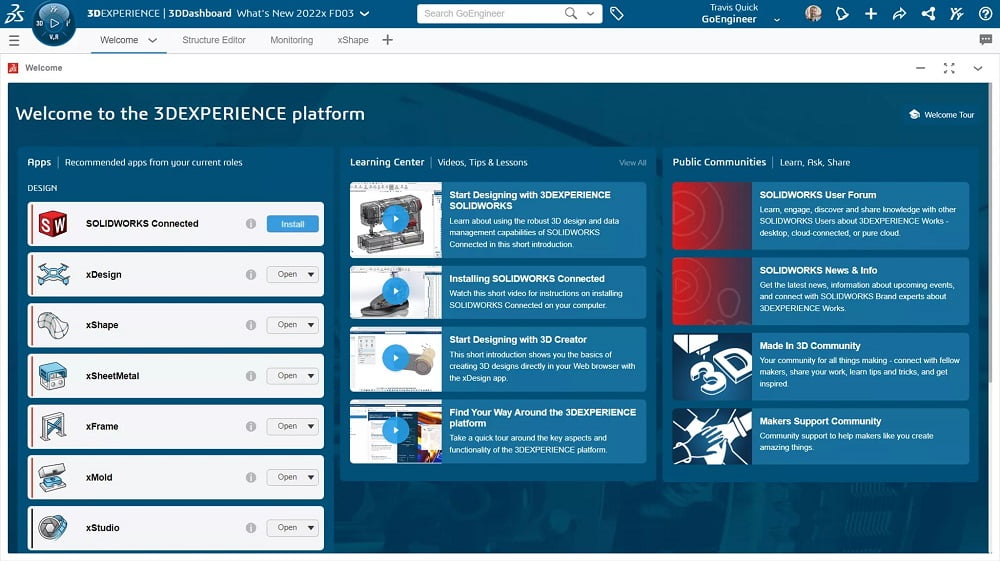Screen dimensions: 1000x561
Task: Start the Welcome Tour
Action: (x=942, y=115)
